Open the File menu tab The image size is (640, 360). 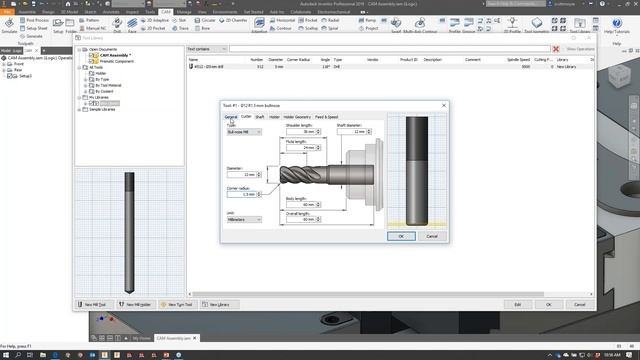click(x=7, y=12)
